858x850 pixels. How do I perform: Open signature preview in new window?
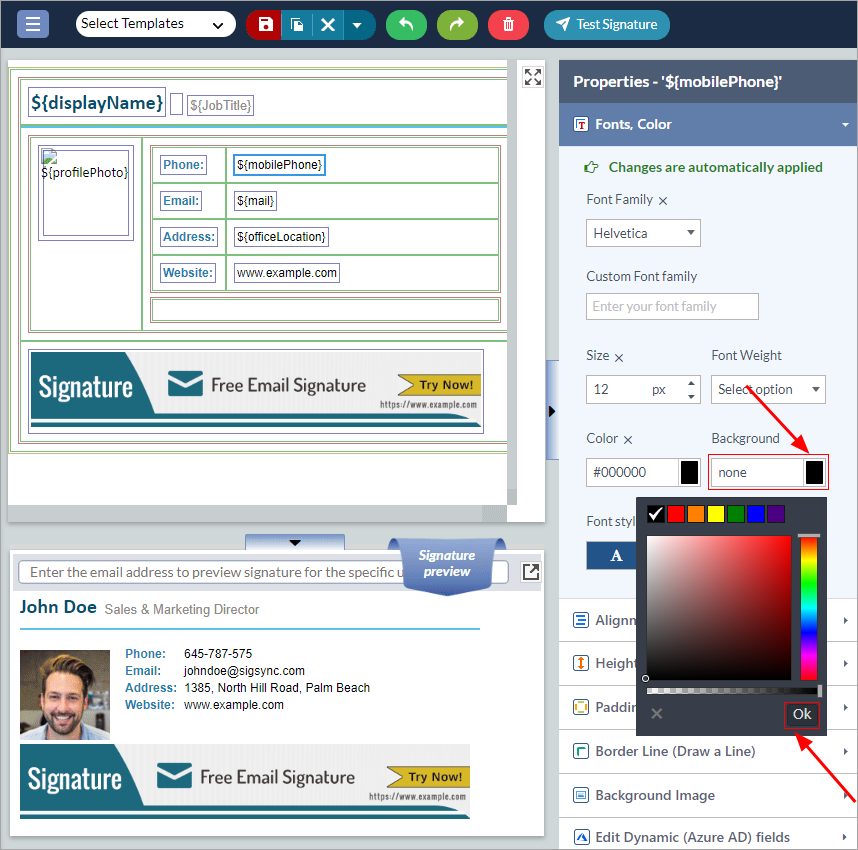(x=531, y=572)
